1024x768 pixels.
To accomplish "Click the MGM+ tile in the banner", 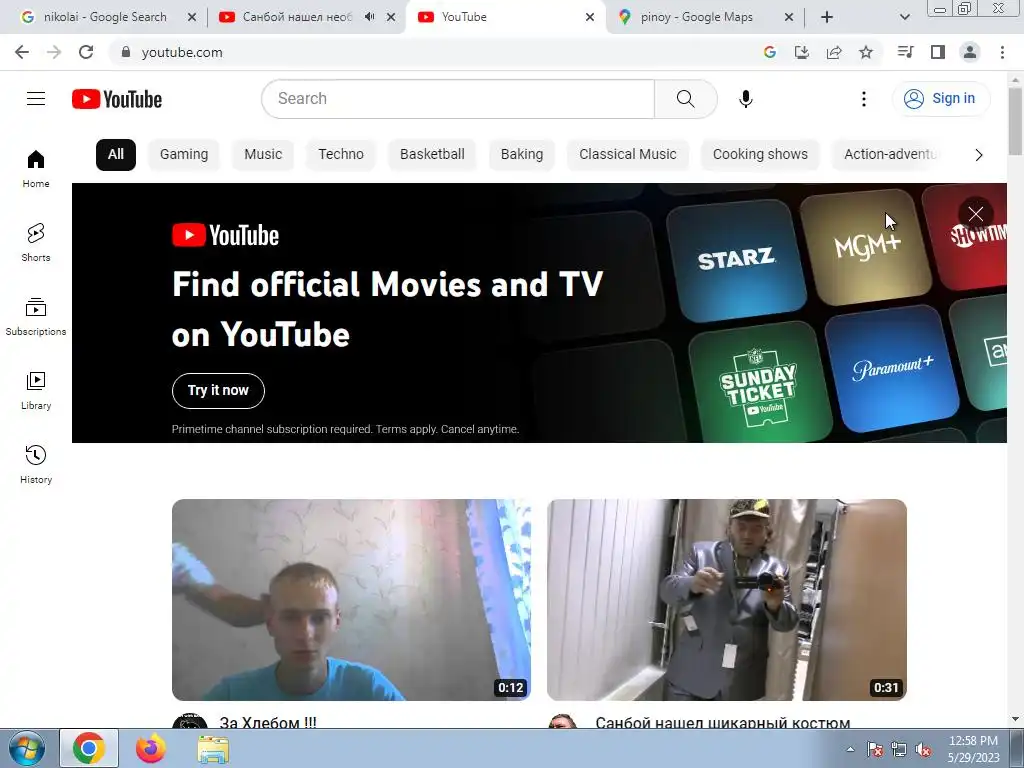I will (867, 247).
